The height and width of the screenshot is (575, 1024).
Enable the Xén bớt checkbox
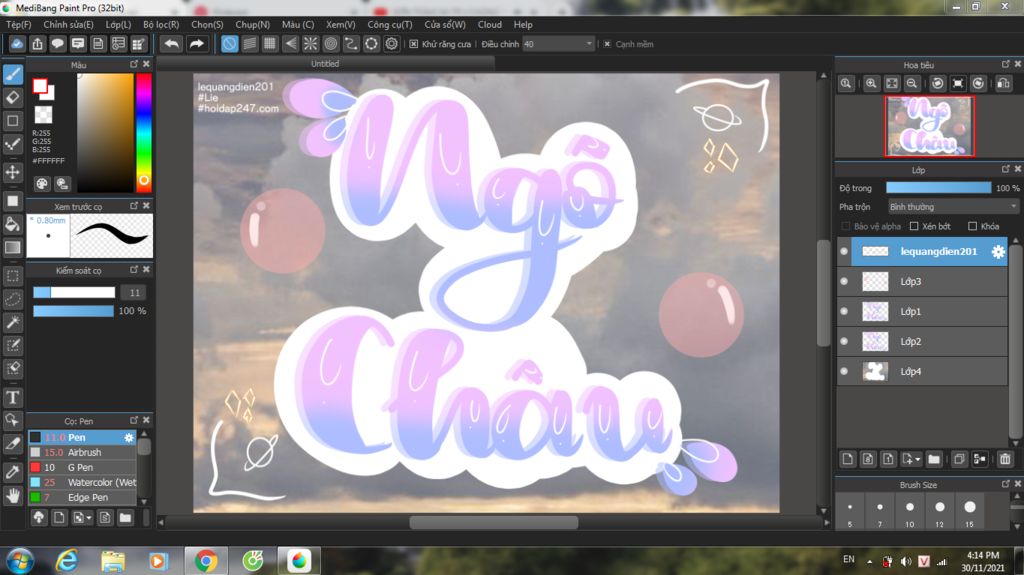pos(914,226)
